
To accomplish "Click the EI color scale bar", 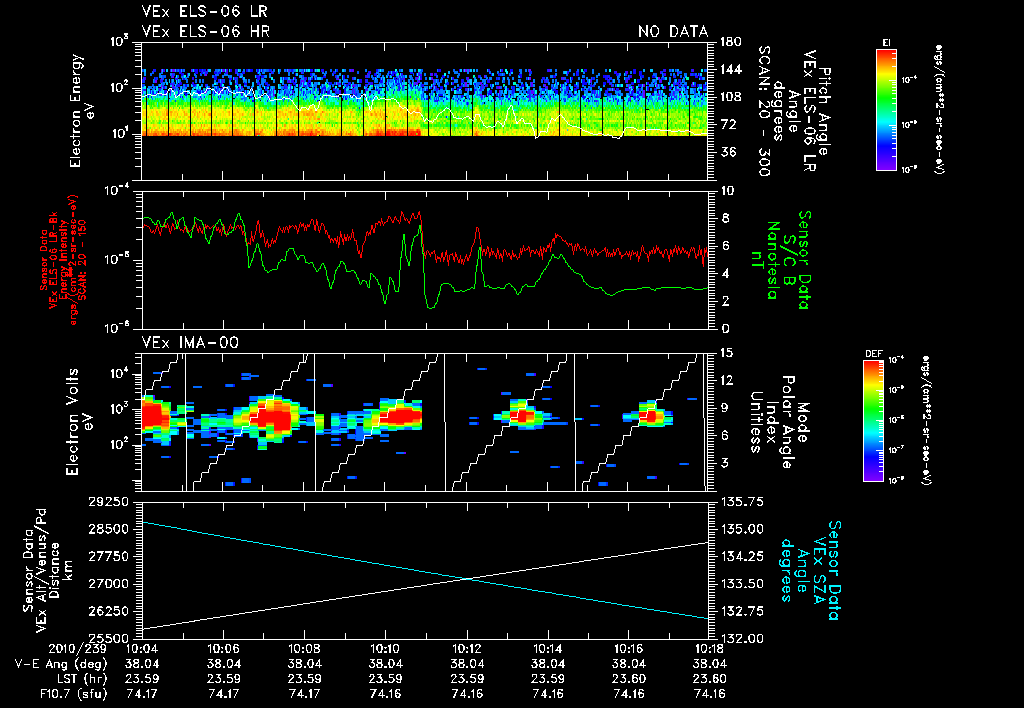I will click(887, 109).
